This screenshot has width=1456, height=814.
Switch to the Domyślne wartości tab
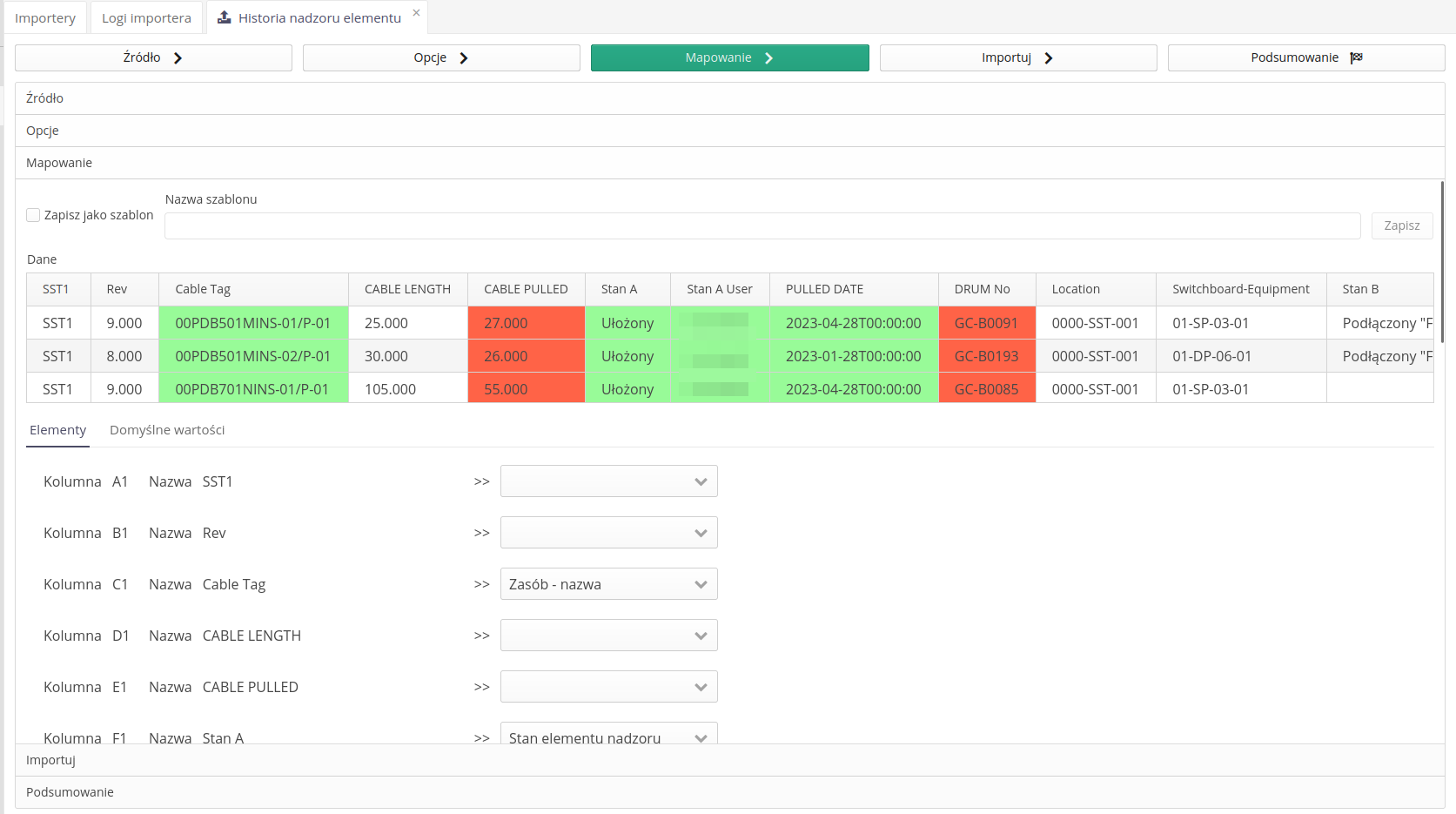click(x=167, y=430)
